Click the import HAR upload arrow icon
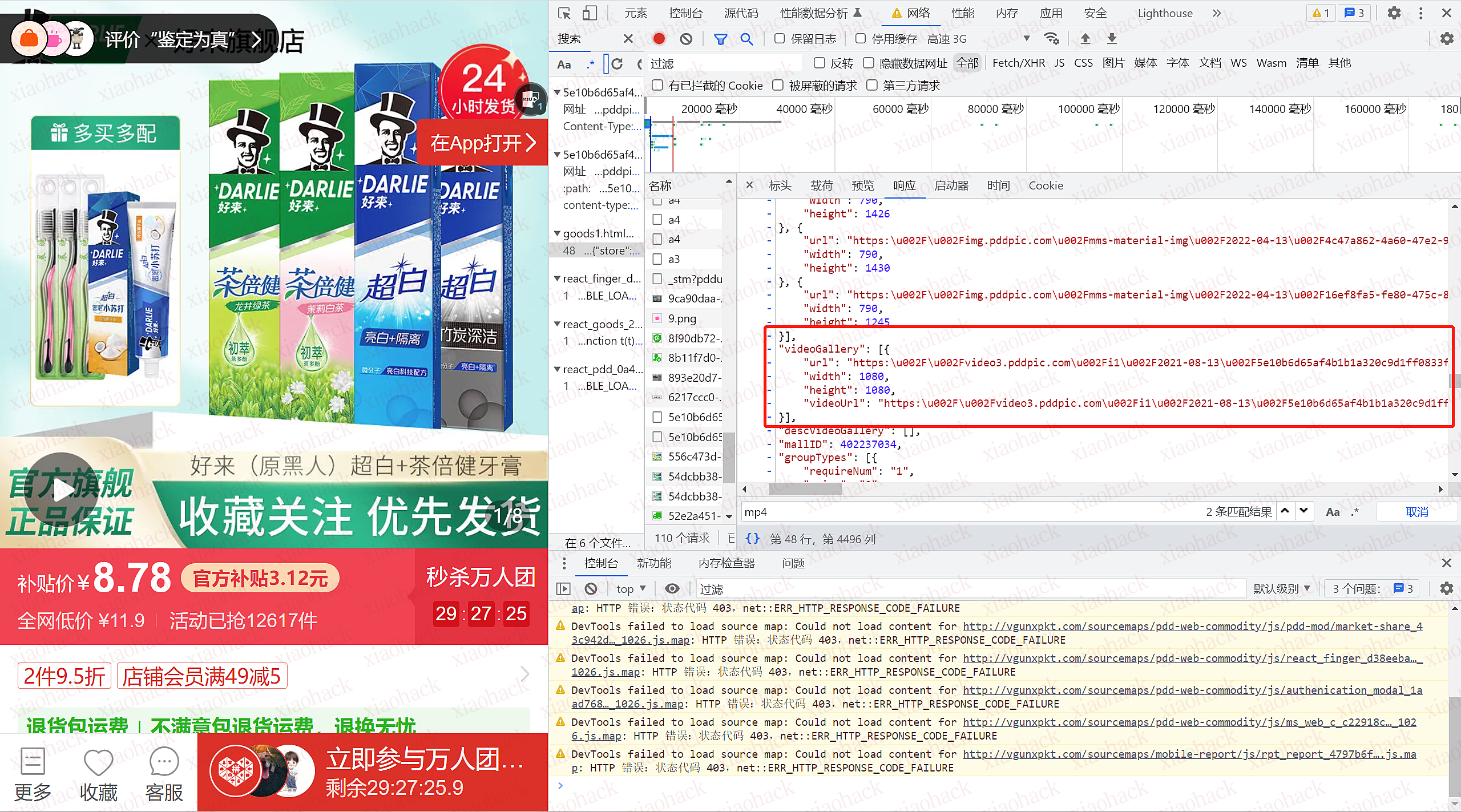 pyautogui.click(x=1085, y=39)
